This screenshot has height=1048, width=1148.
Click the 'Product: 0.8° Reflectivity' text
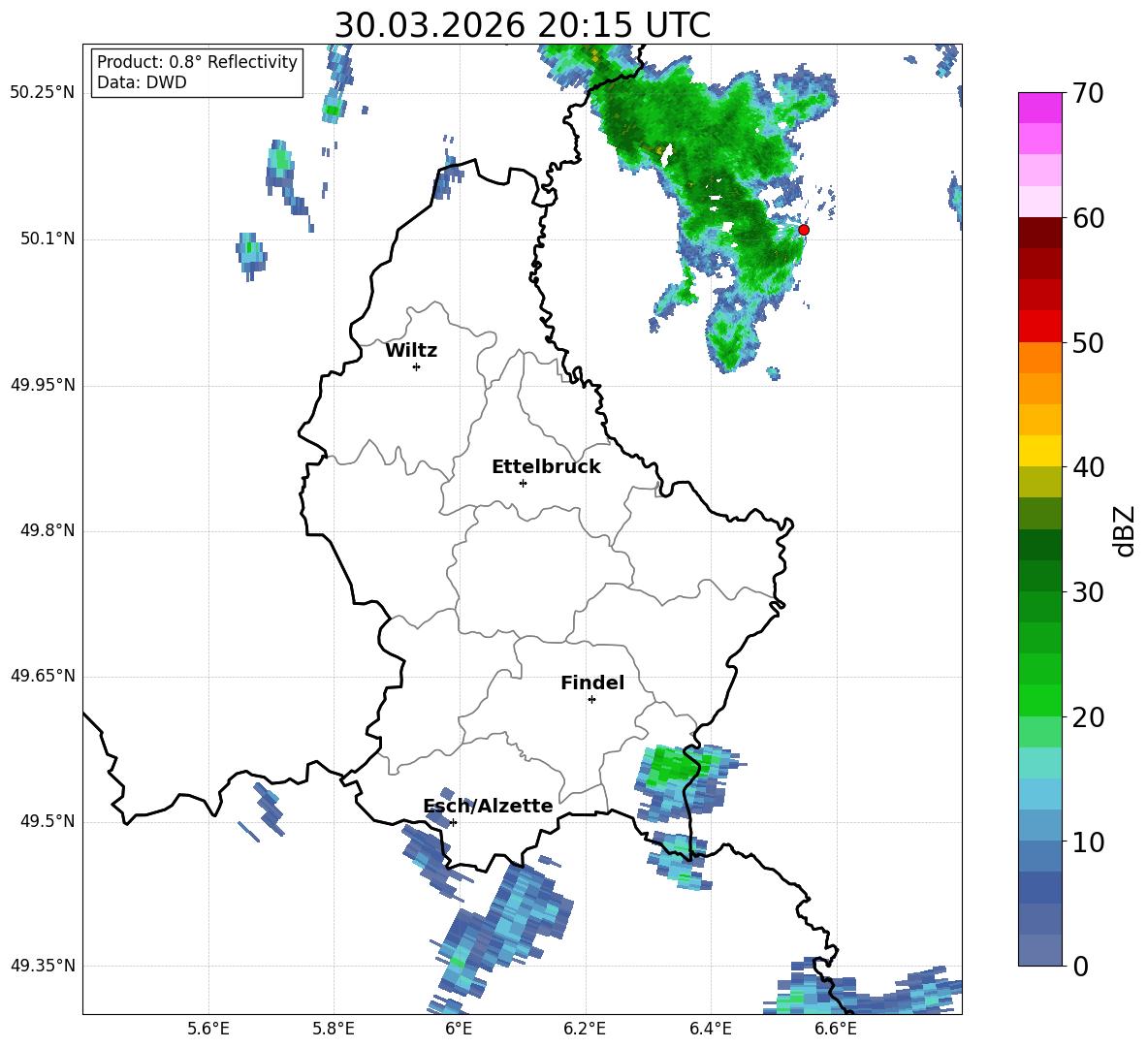coord(197,62)
